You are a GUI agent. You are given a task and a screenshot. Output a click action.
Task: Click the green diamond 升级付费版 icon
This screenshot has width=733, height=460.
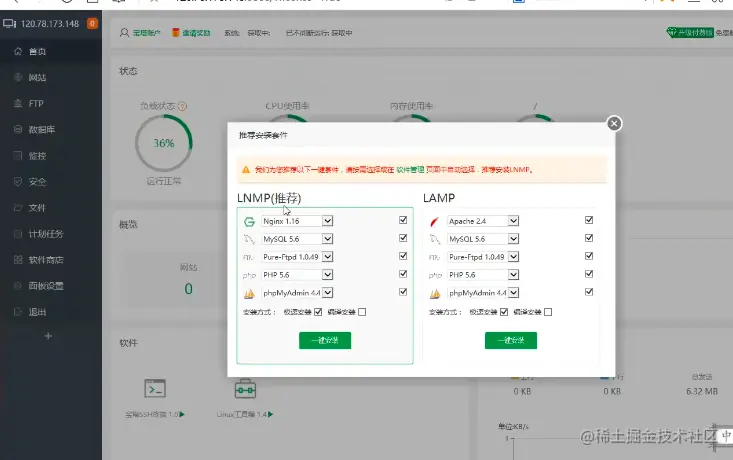coord(672,32)
